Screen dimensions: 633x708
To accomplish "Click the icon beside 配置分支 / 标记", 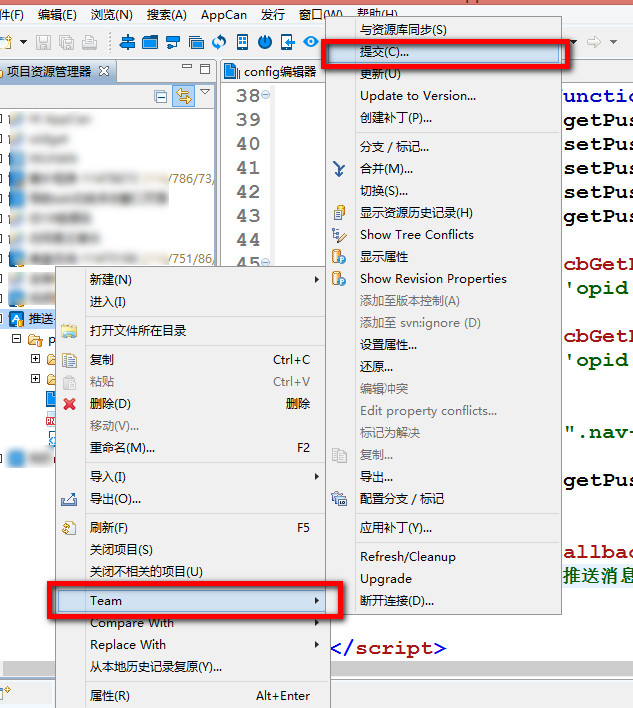I will coord(339,498).
